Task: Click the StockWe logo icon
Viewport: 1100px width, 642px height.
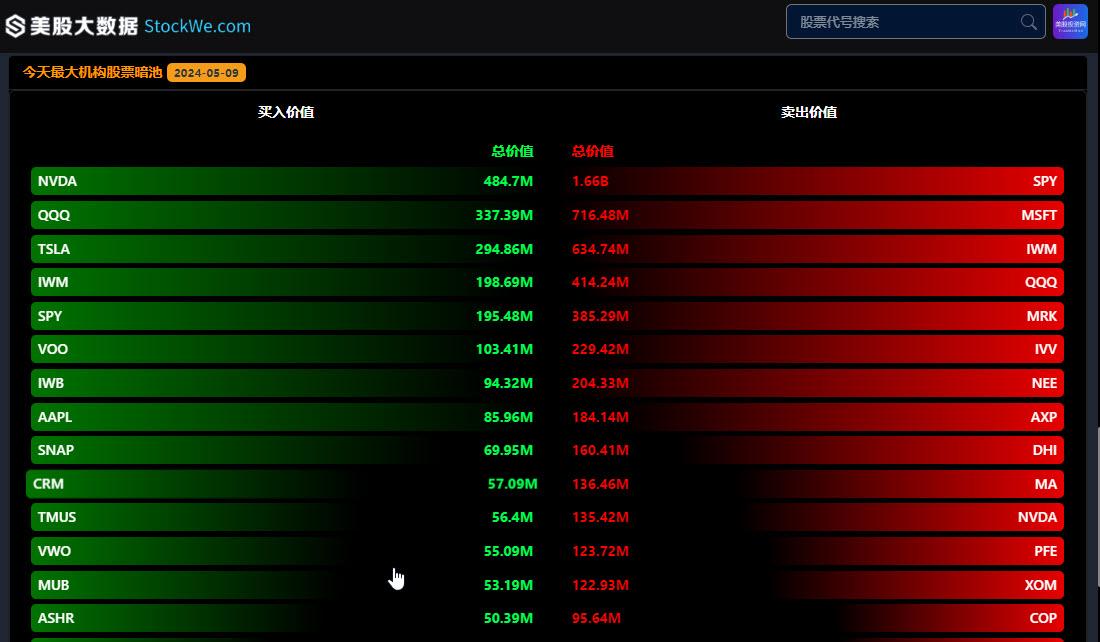Action: (15, 26)
